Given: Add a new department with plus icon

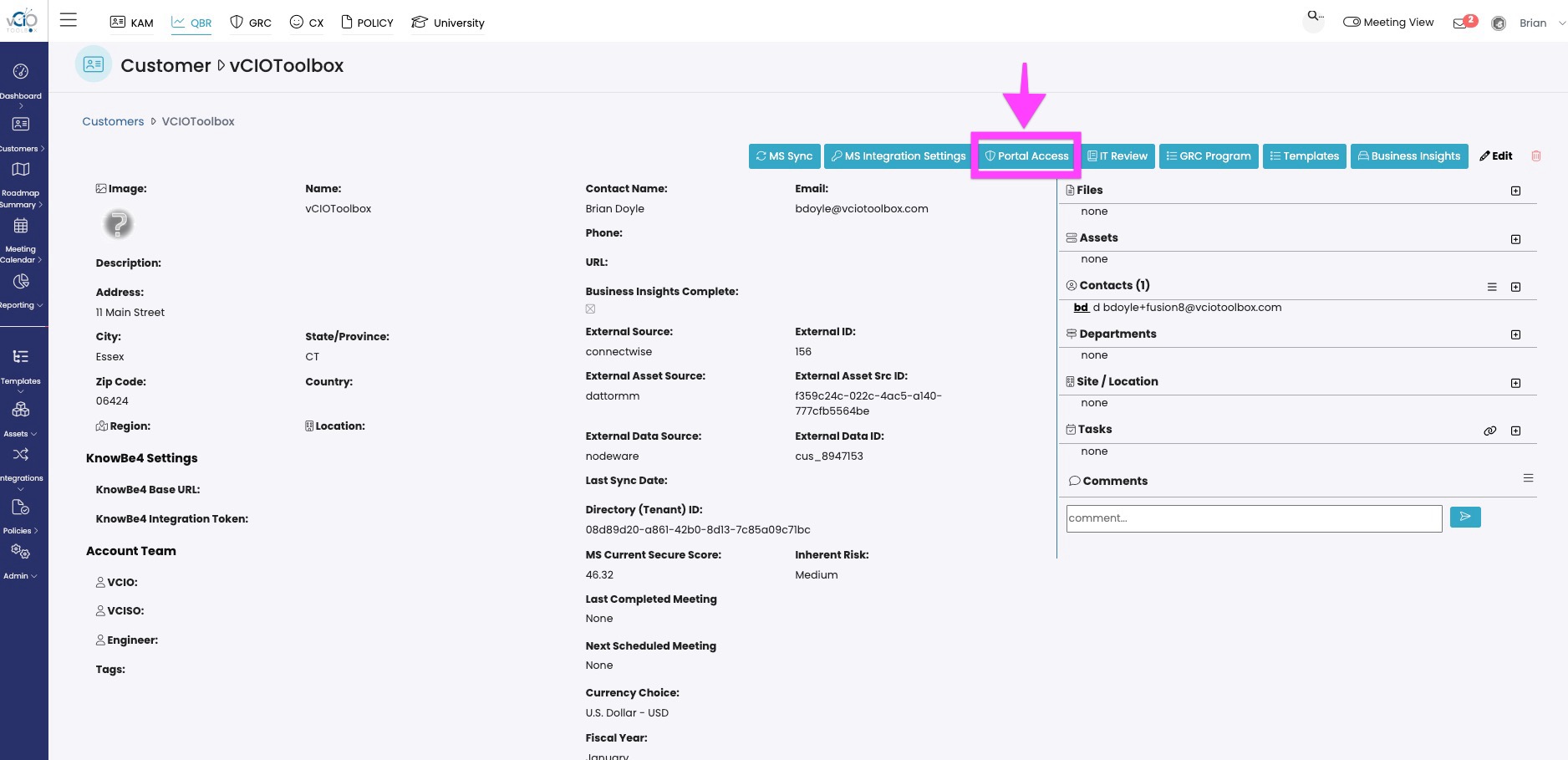Looking at the screenshot, I should tap(1515, 334).
